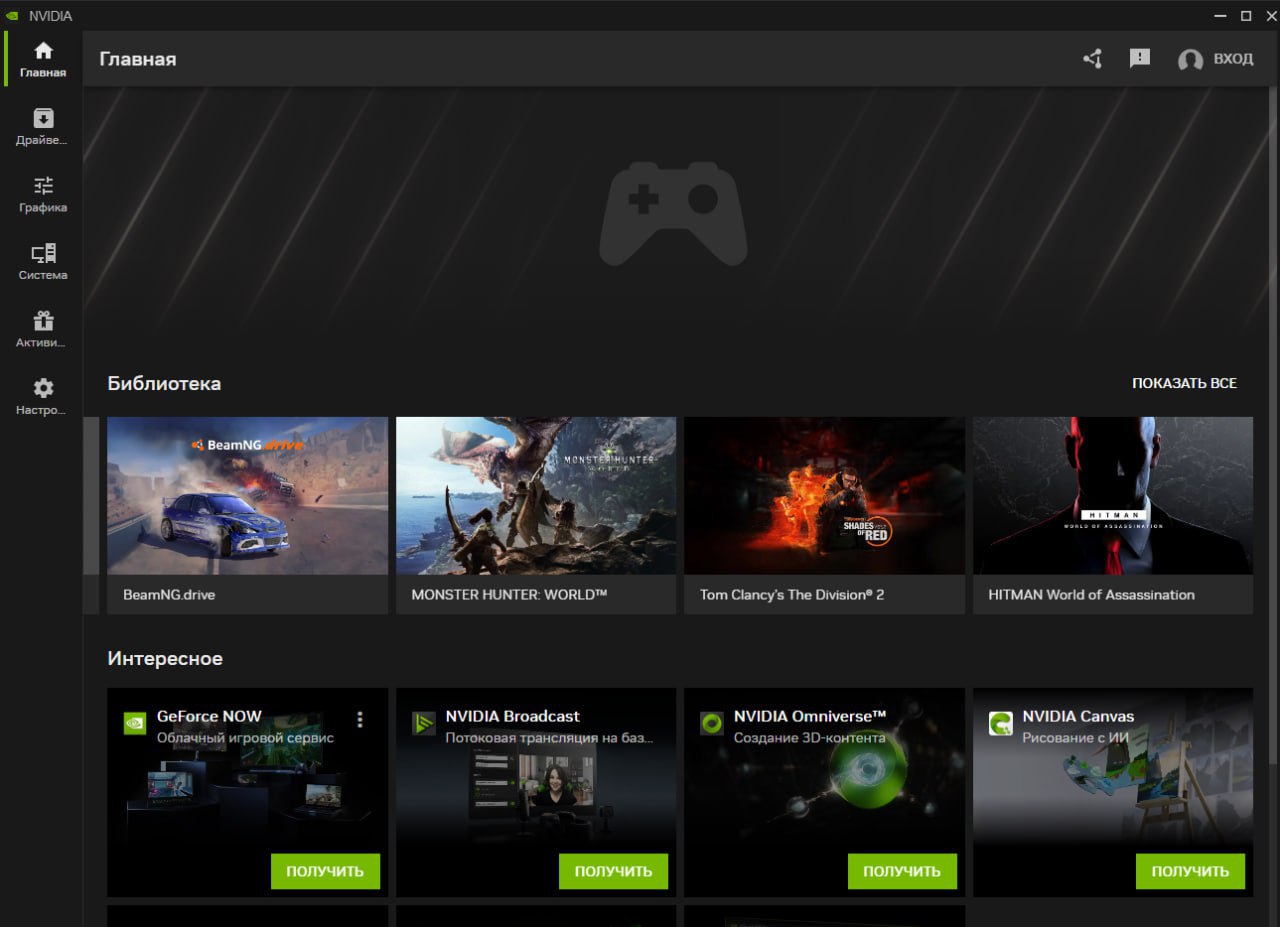
Task: Select the BeamNG.drive game thumbnail
Action: point(247,496)
